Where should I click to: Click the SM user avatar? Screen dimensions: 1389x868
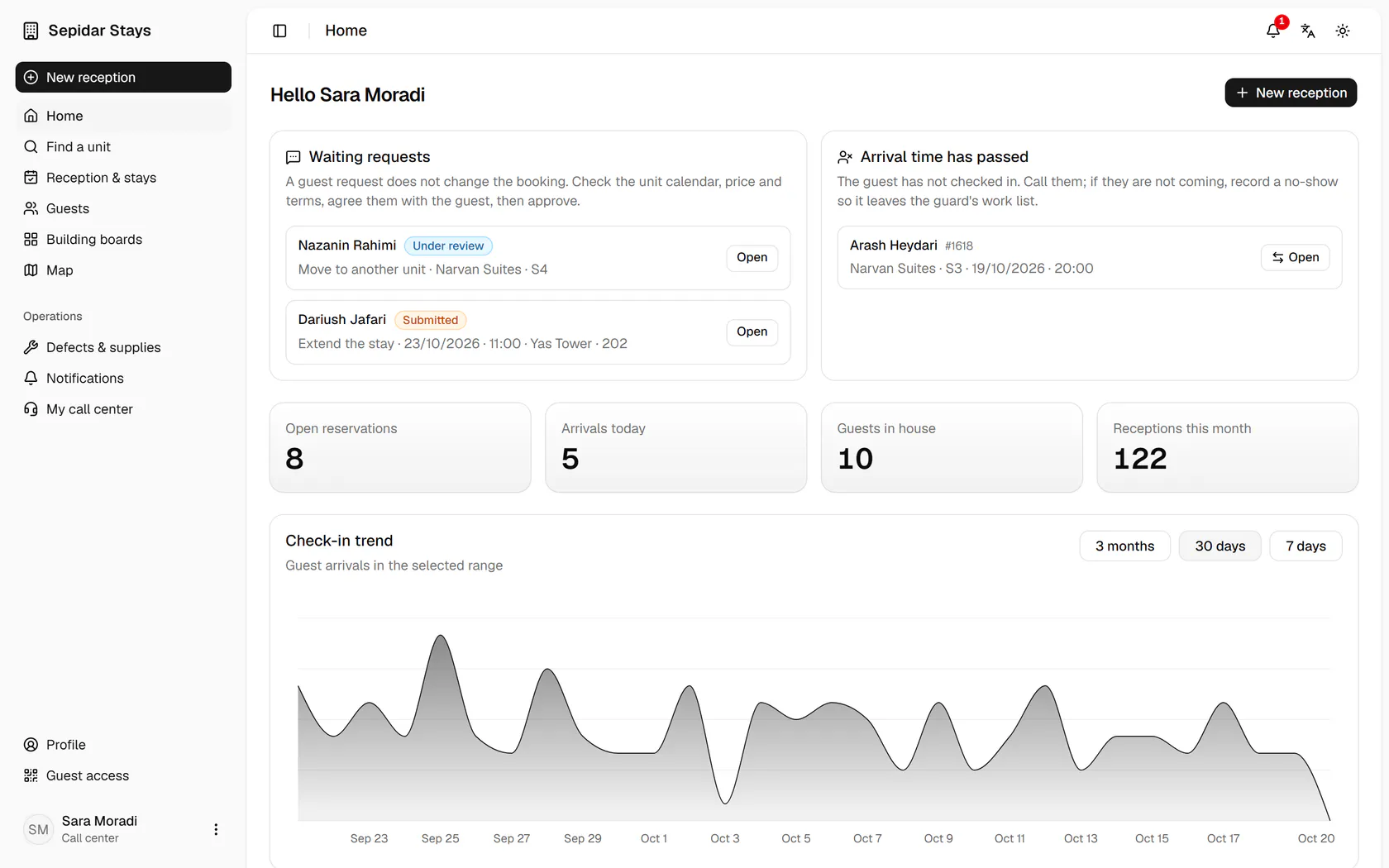[x=38, y=829]
